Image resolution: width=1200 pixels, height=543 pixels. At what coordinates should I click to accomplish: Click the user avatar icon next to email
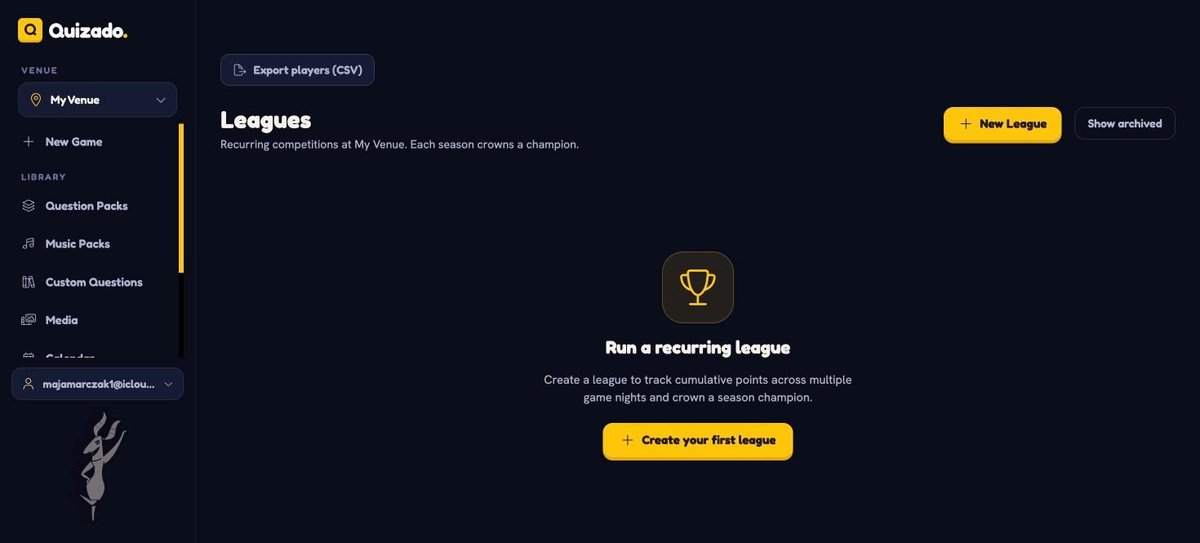coord(28,384)
